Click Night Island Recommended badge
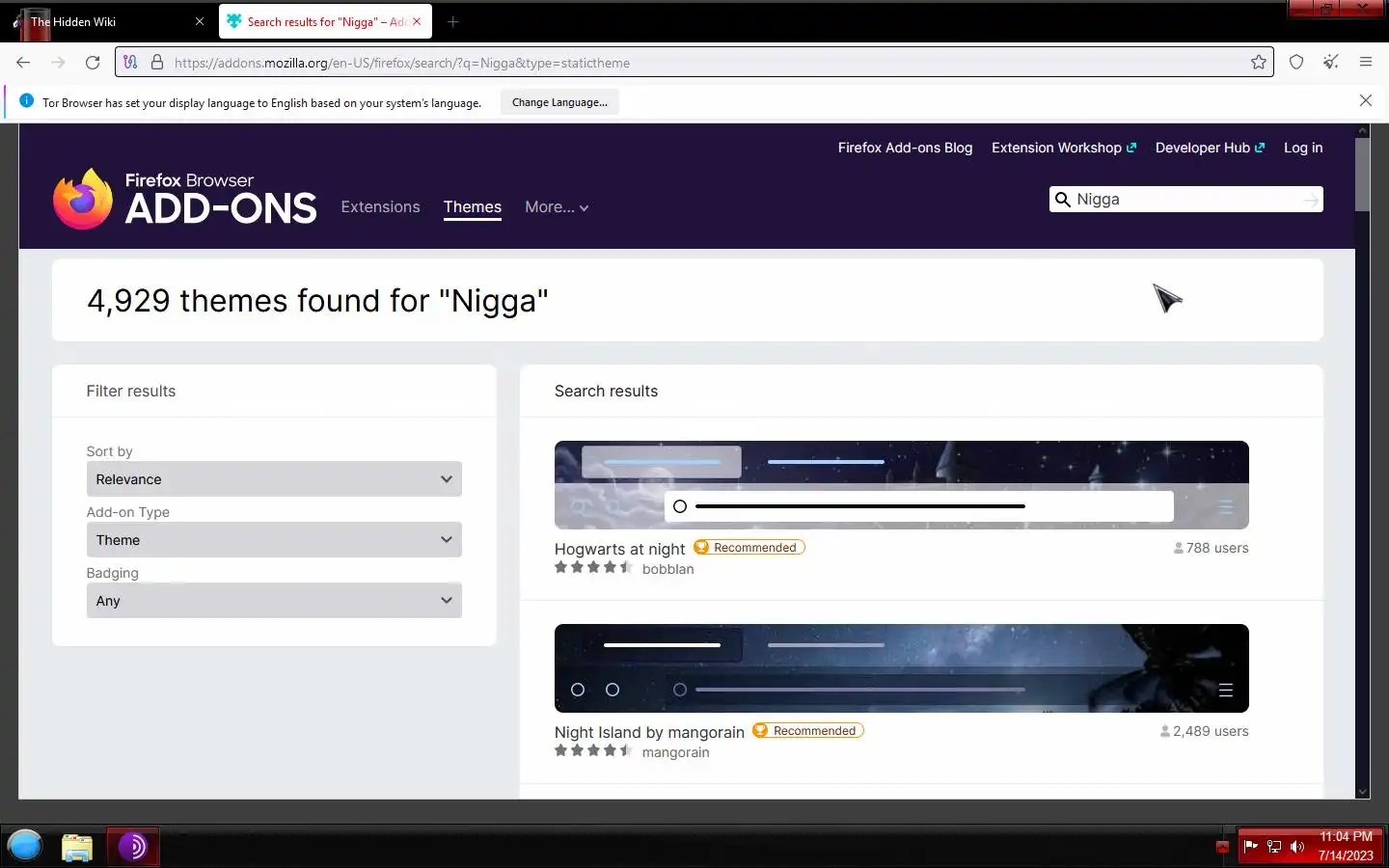Viewport: 1389px width, 868px height. pos(808,731)
